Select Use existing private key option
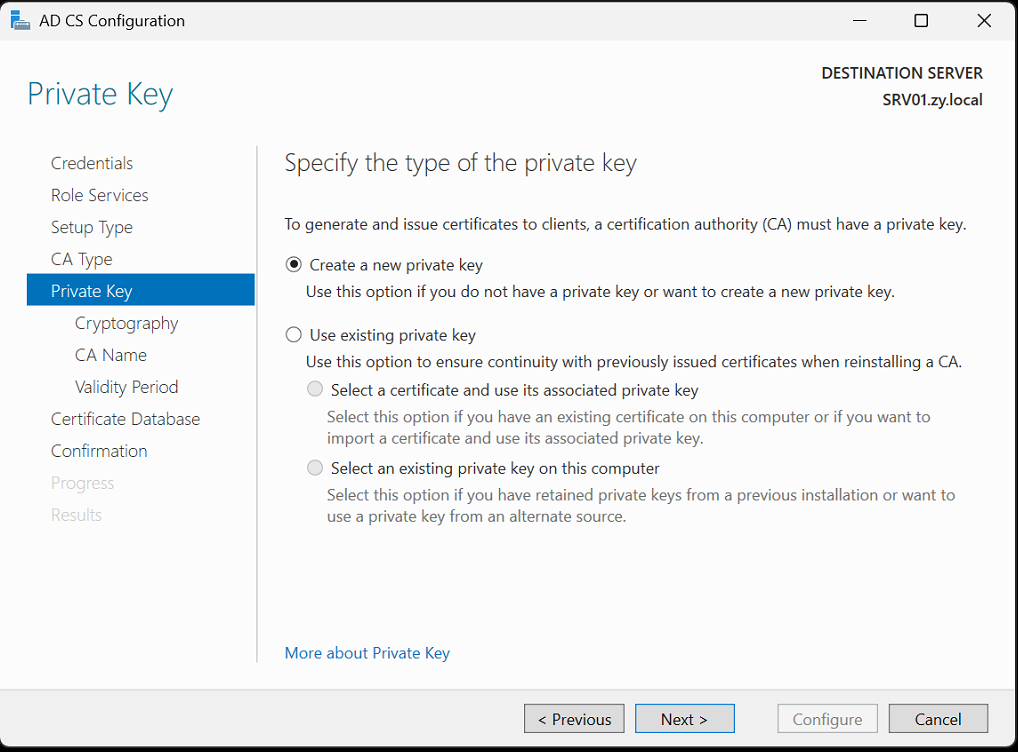Screen dimensions: 1018x752 point(293,335)
